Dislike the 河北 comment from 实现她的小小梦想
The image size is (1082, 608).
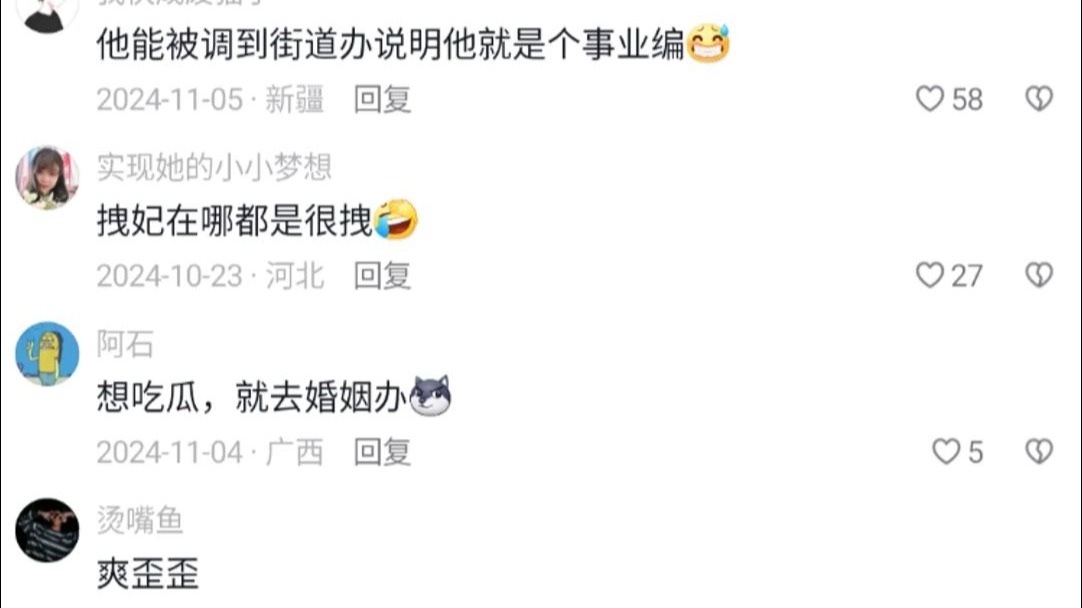click(1039, 275)
